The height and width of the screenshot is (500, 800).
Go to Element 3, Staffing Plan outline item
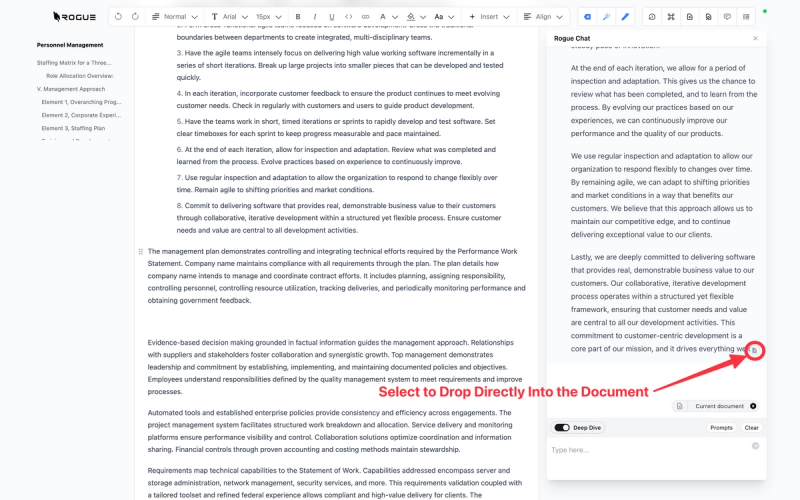click(73, 129)
